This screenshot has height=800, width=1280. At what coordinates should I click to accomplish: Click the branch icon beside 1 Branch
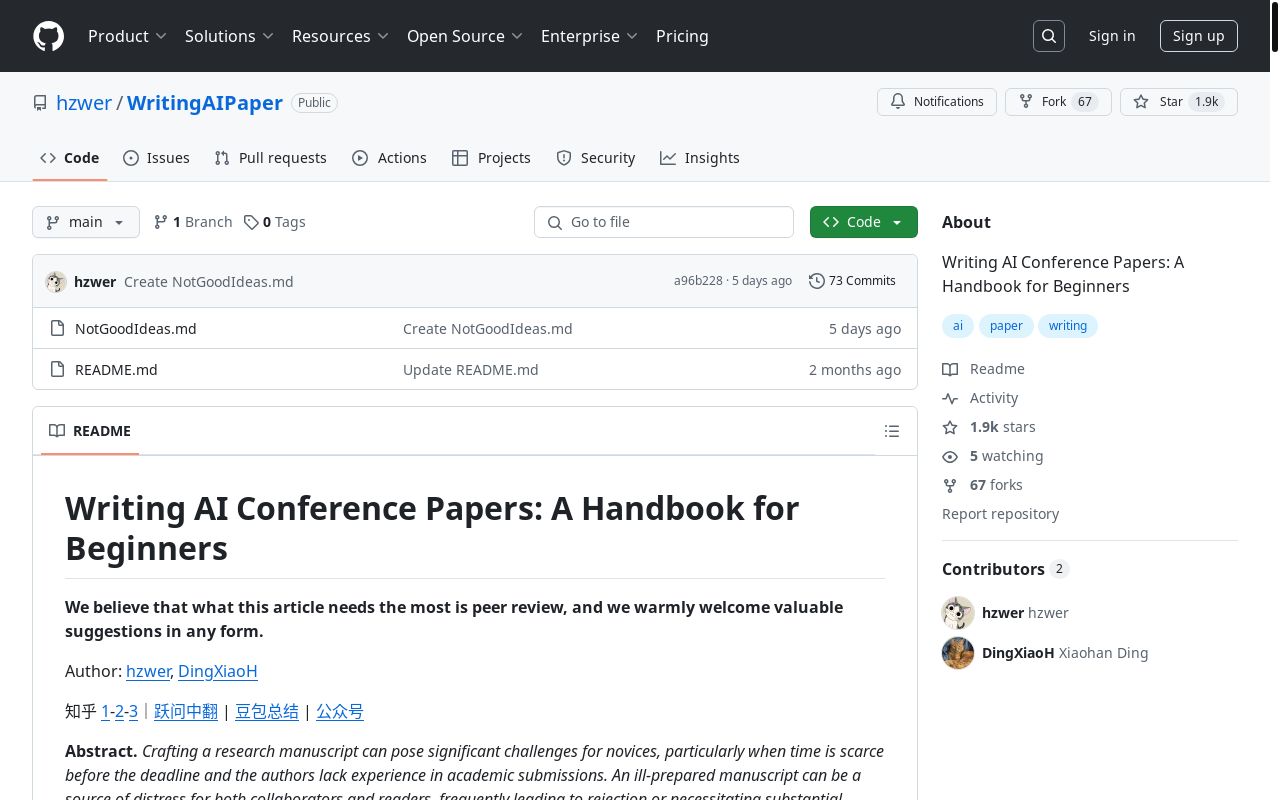click(160, 222)
